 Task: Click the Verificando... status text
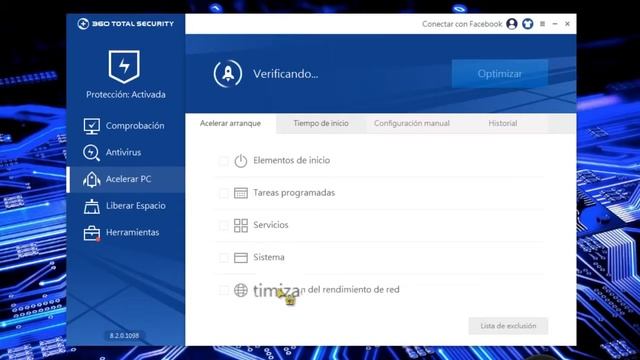click(285, 74)
